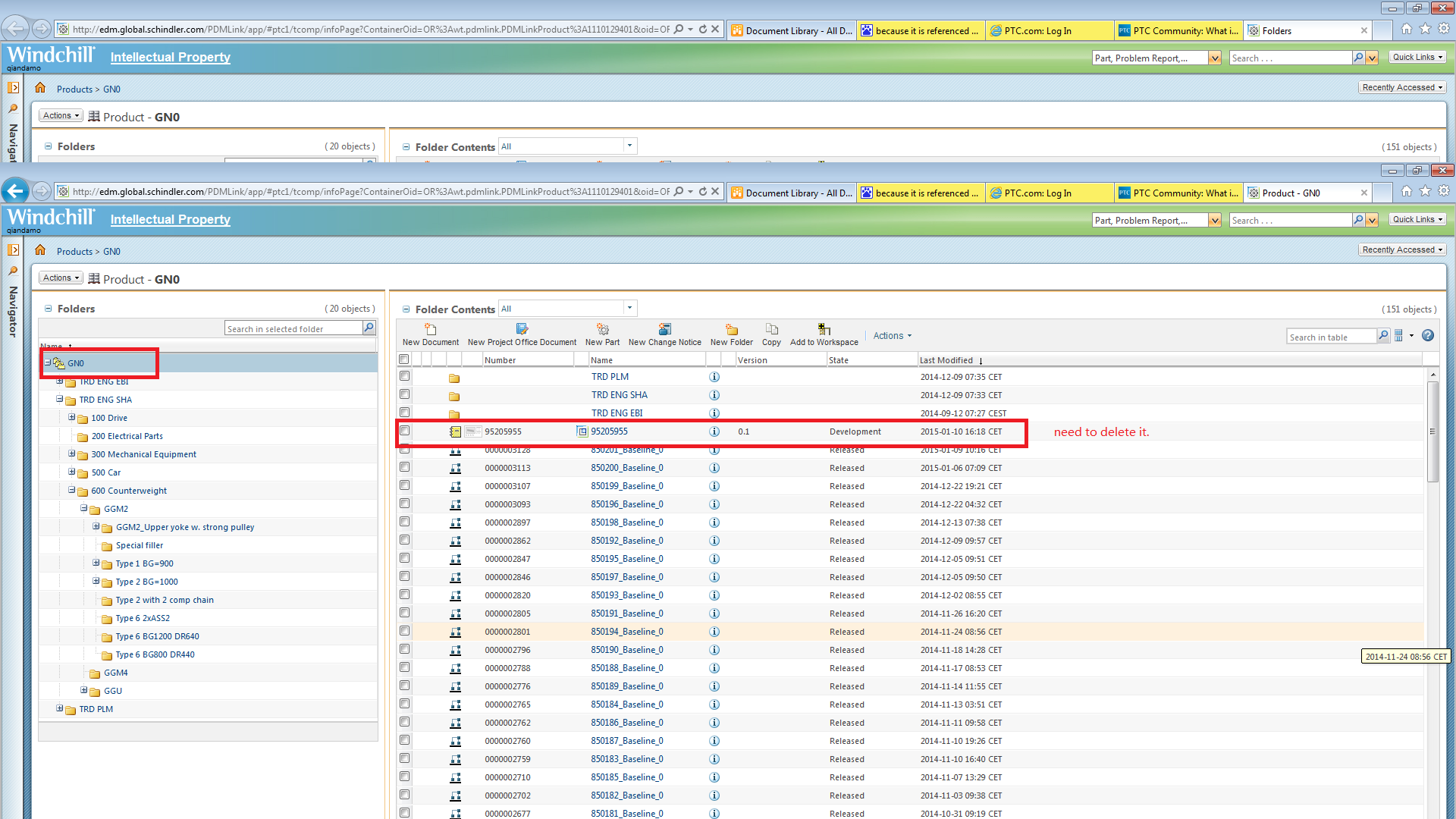Screen dimensions: 1456x819
Task: Expand the 100 Drive folder tree node
Action: (x=72, y=417)
